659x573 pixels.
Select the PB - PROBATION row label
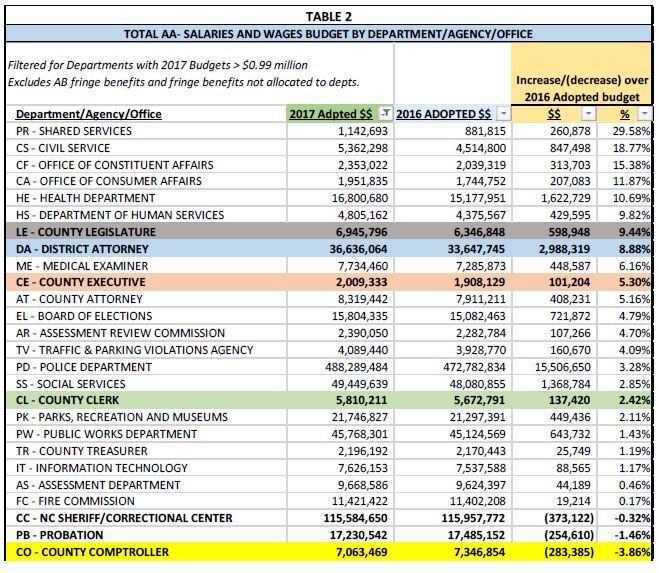pyautogui.click(x=59, y=535)
